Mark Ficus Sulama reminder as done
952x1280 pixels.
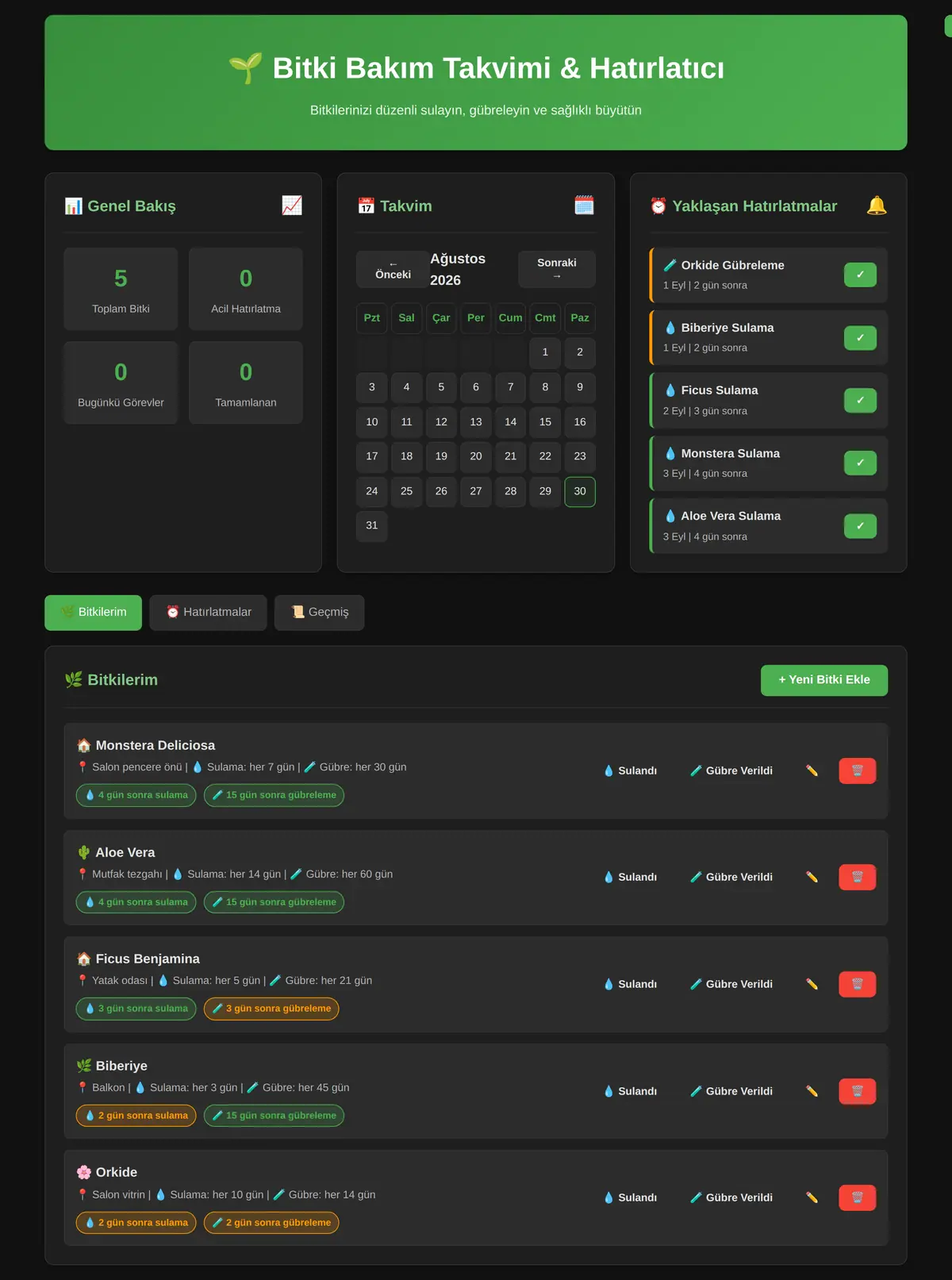pyautogui.click(x=860, y=401)
